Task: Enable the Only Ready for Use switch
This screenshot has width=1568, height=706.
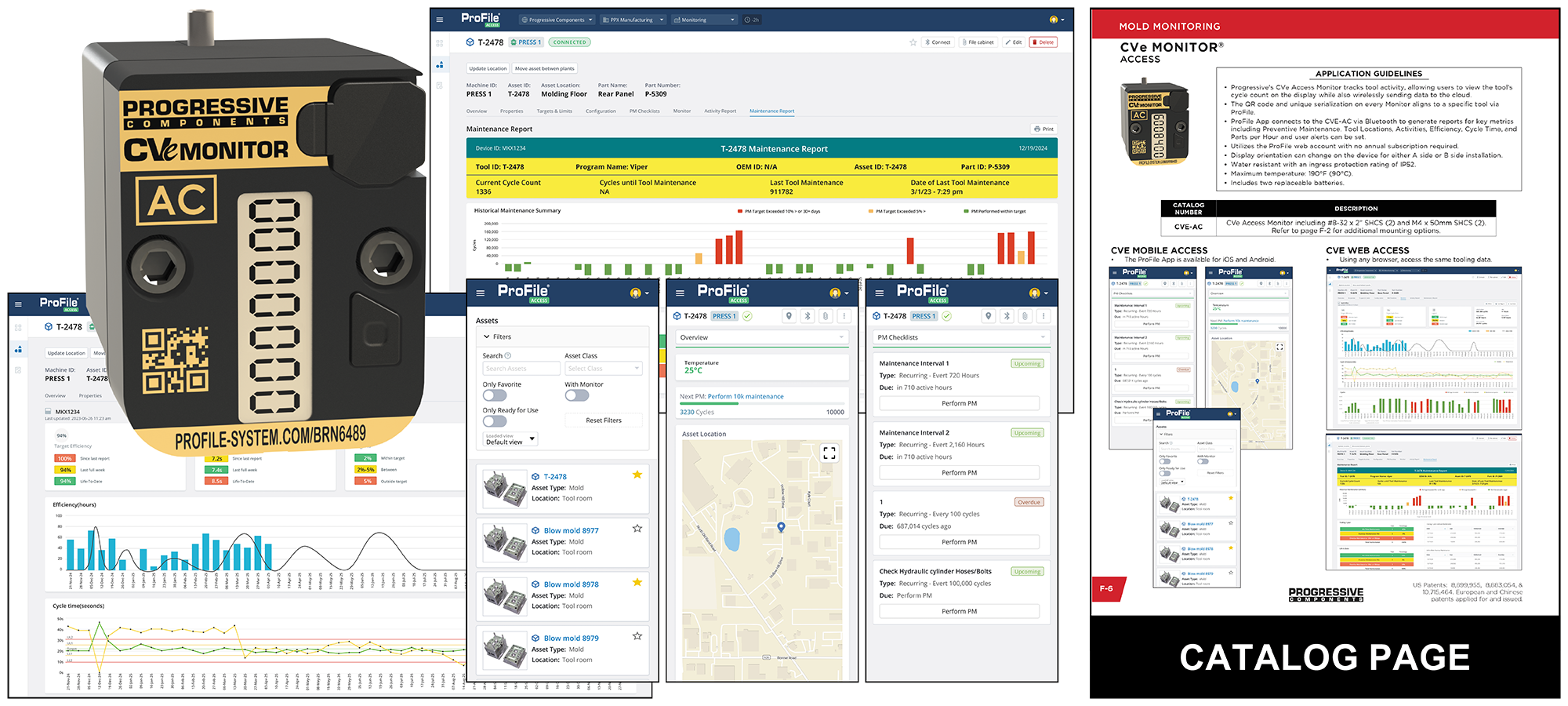Action: tap(495, 421)
